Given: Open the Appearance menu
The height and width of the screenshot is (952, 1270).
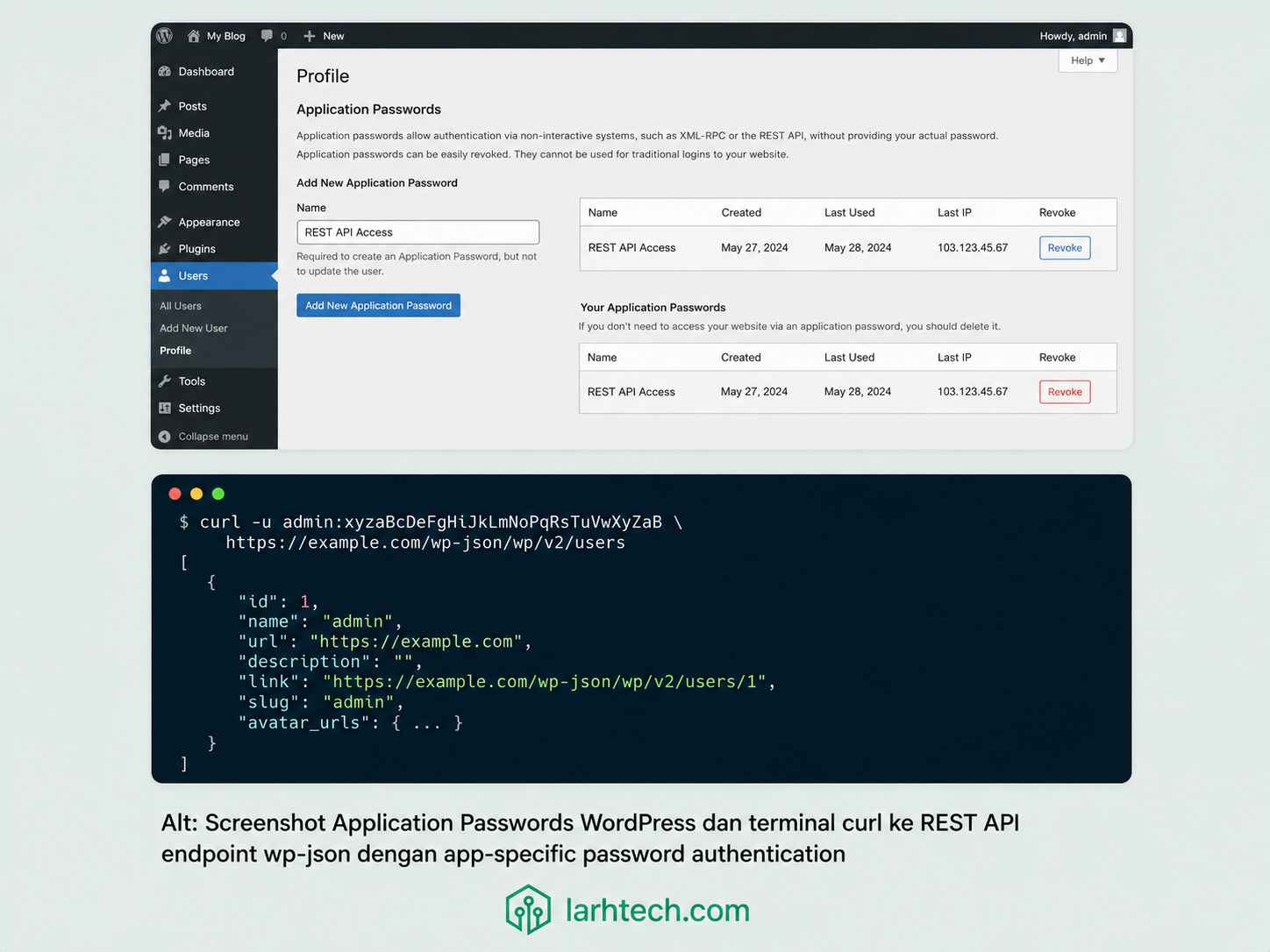Looking at the screenshot, I should 209,222.
